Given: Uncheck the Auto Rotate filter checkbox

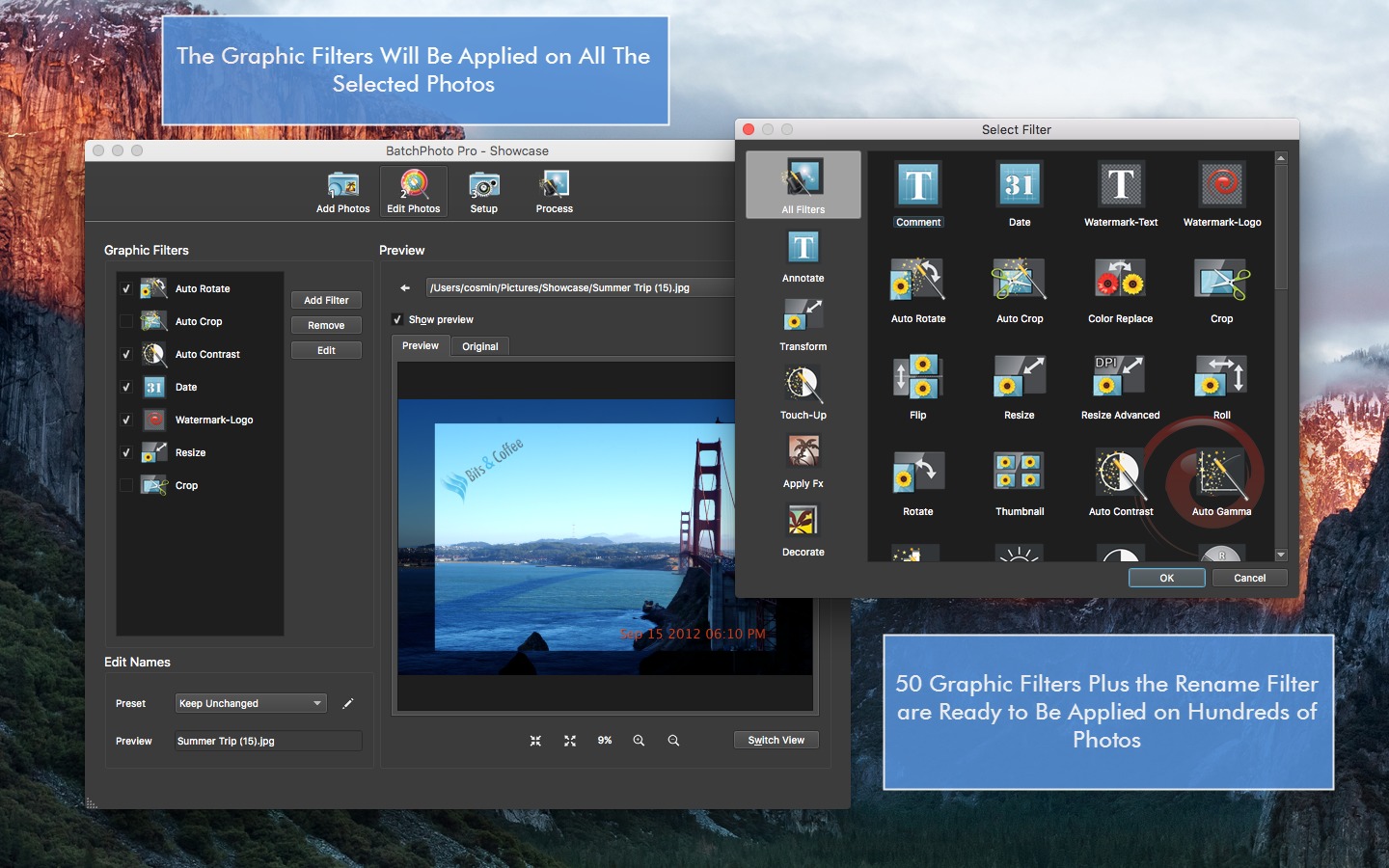Looking at the screenshot, I should 126,289.
